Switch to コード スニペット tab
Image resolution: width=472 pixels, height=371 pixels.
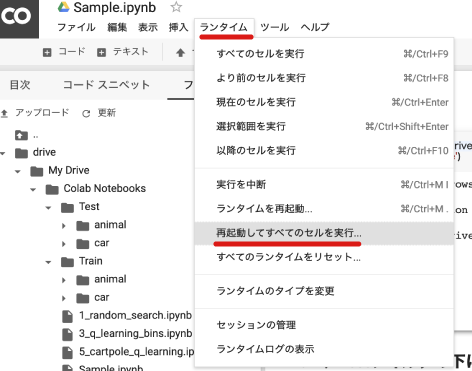pyautogui.click(x=106, y=85)
